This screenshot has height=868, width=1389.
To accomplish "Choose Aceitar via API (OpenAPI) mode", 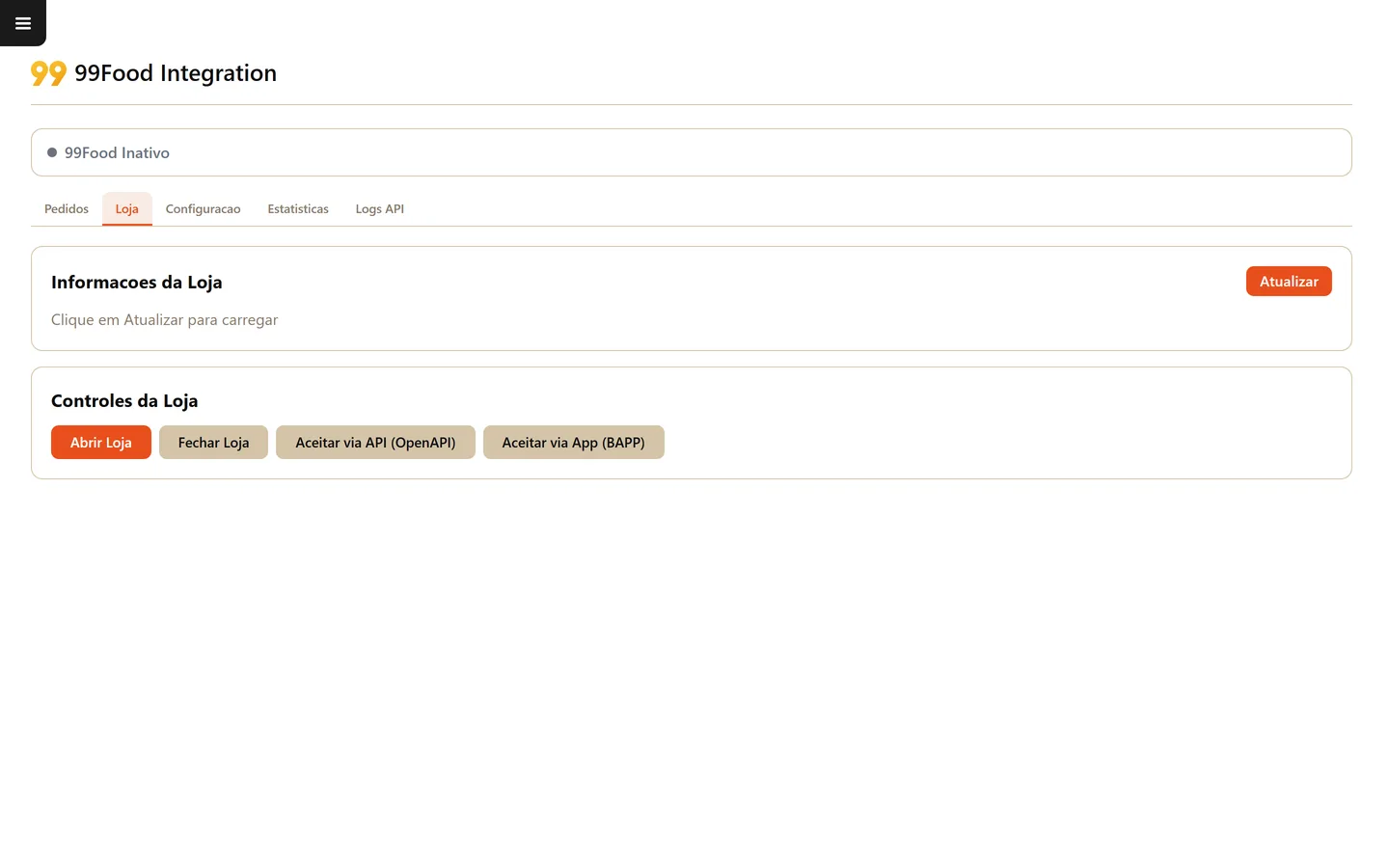I will [x=375, y=443].
